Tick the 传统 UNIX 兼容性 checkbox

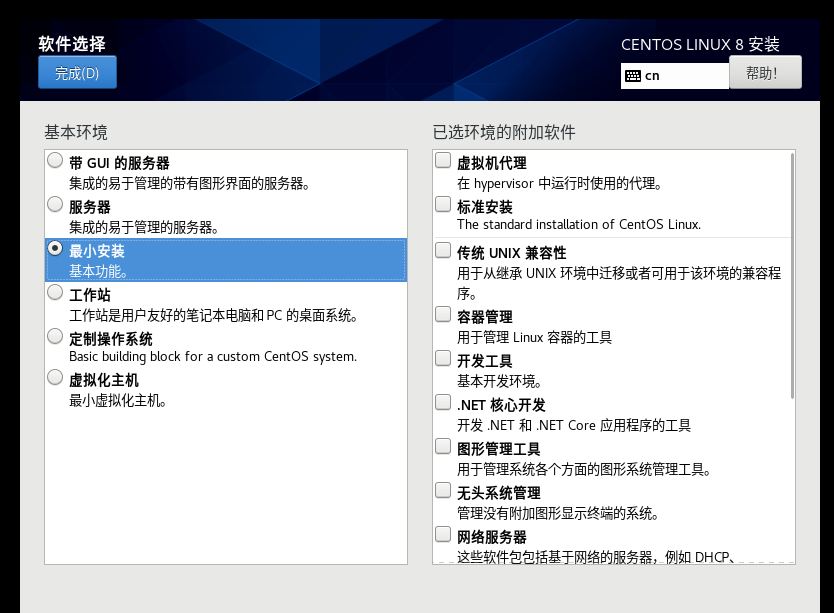click(443, 251)
